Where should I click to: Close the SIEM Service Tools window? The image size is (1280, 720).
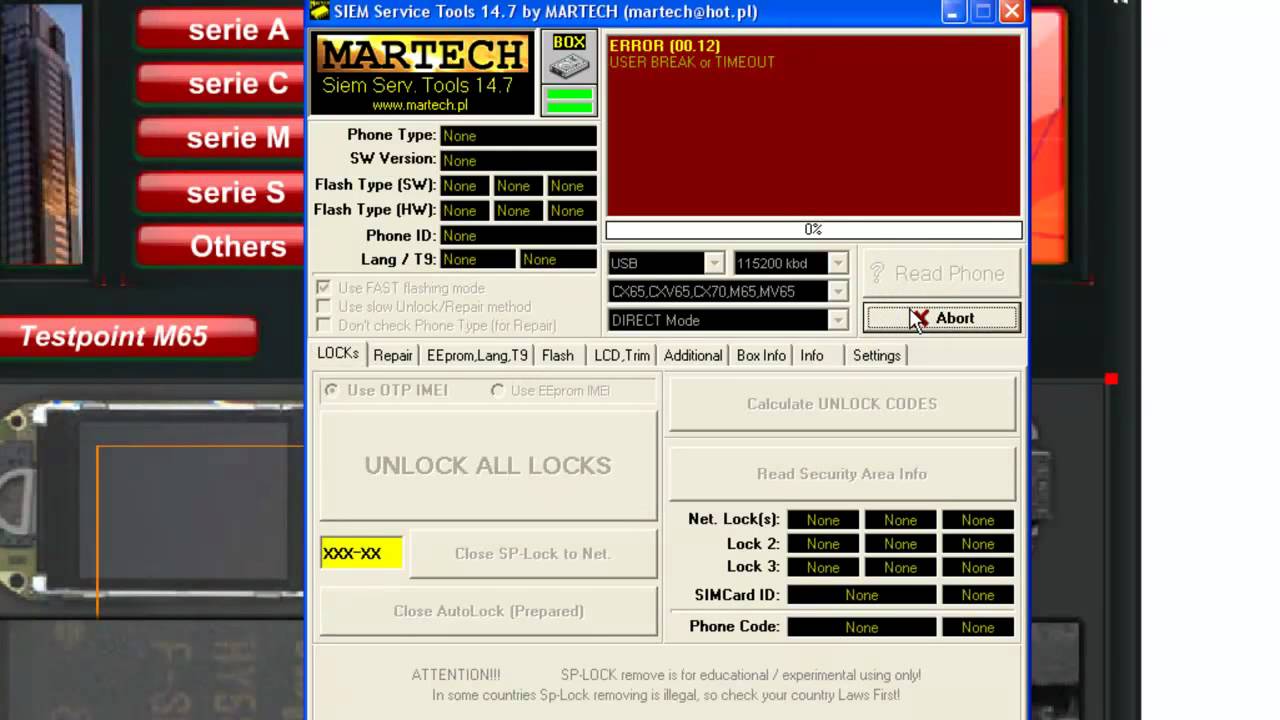(1012, 11)
